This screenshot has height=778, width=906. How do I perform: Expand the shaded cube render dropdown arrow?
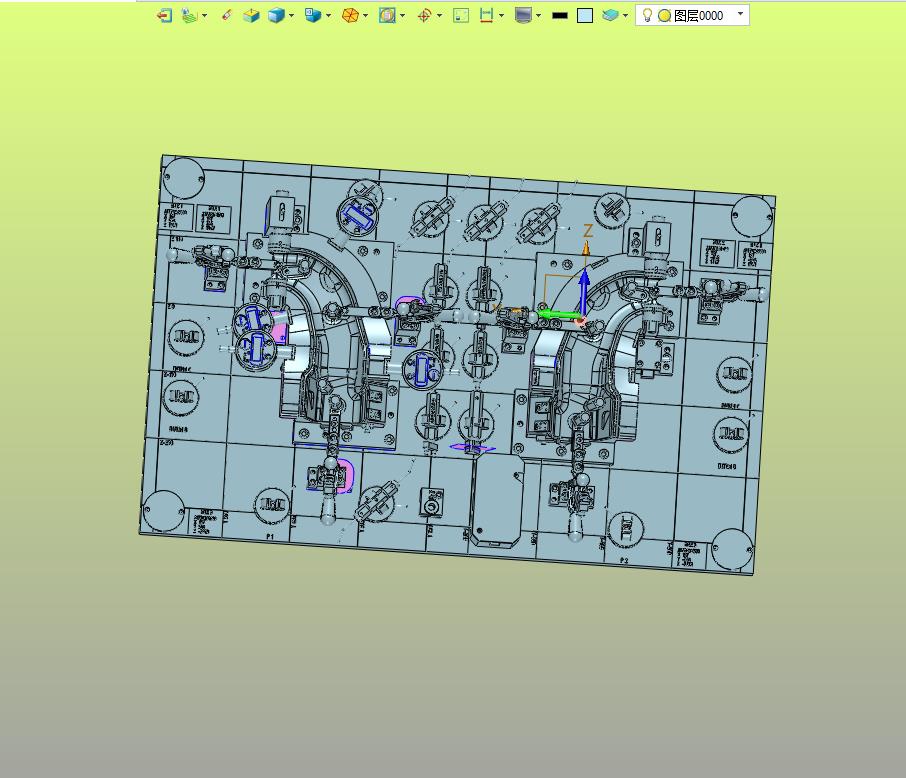tap(291, 16)
